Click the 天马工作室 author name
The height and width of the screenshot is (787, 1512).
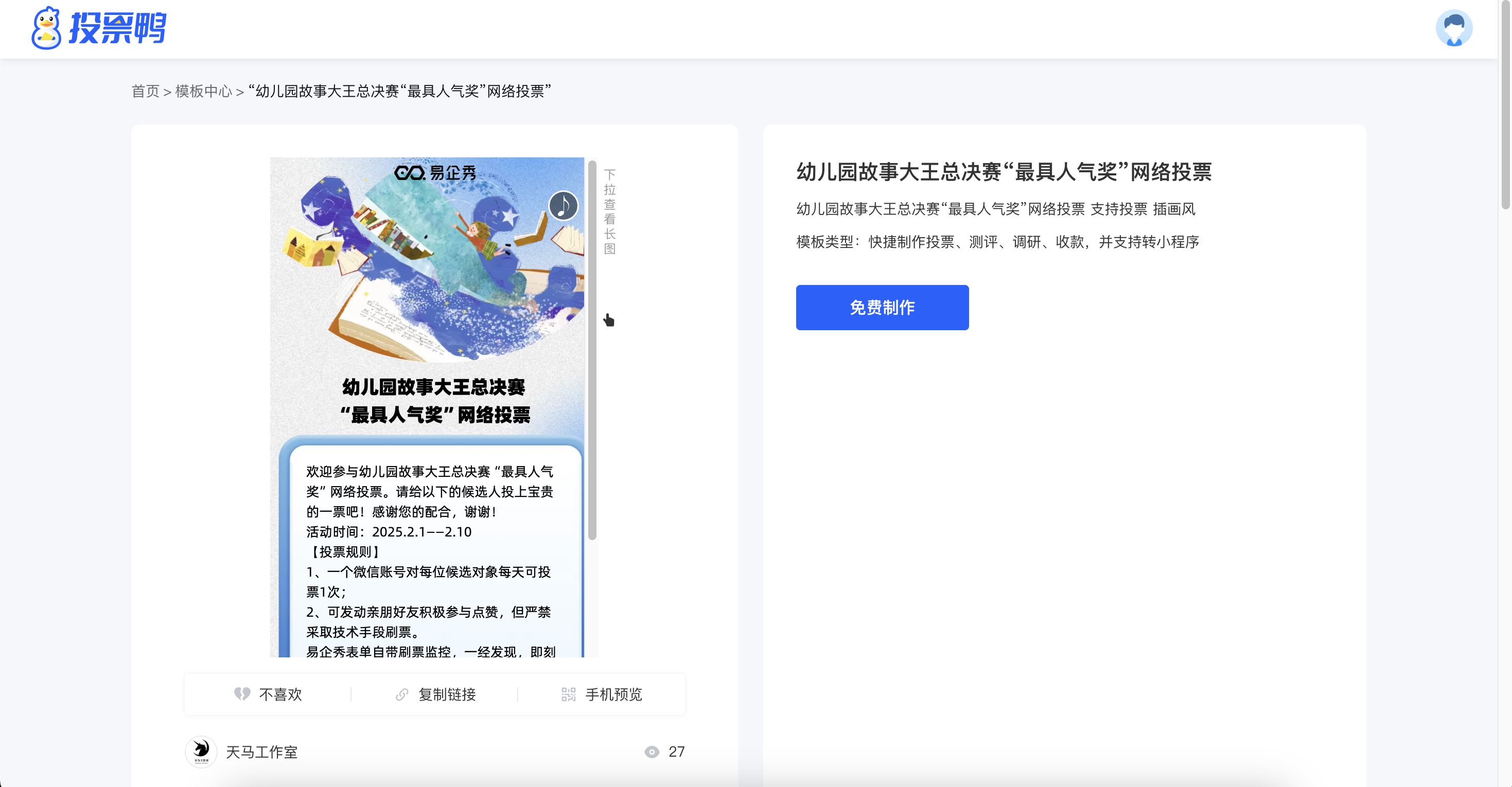[x=262, y=752]
